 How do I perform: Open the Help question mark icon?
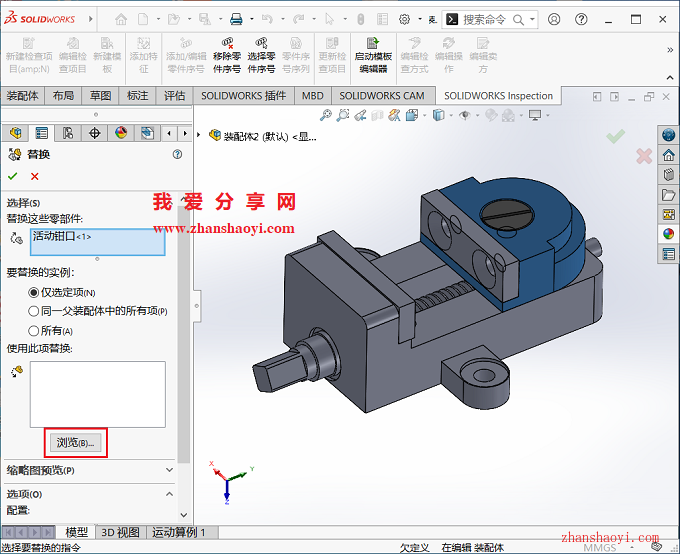click(x=581, y=19)
